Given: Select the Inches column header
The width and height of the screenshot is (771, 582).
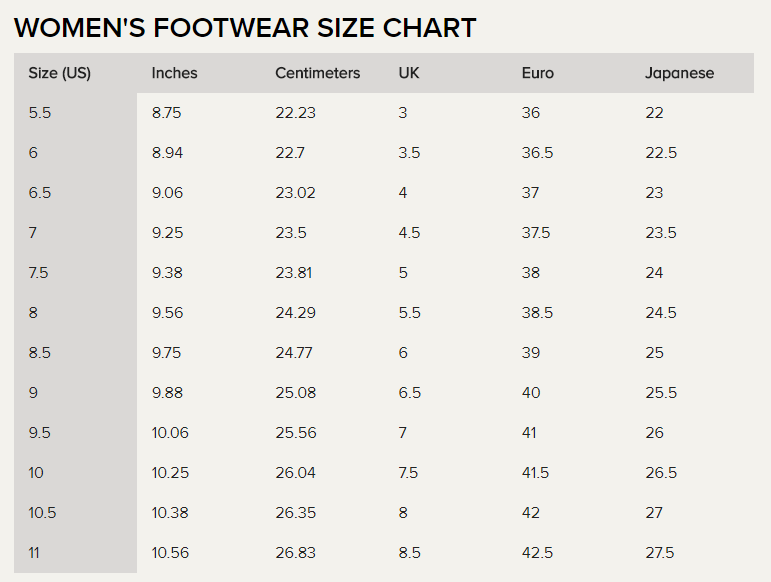Looking at the screenshot, I should (x=175, y=73).
